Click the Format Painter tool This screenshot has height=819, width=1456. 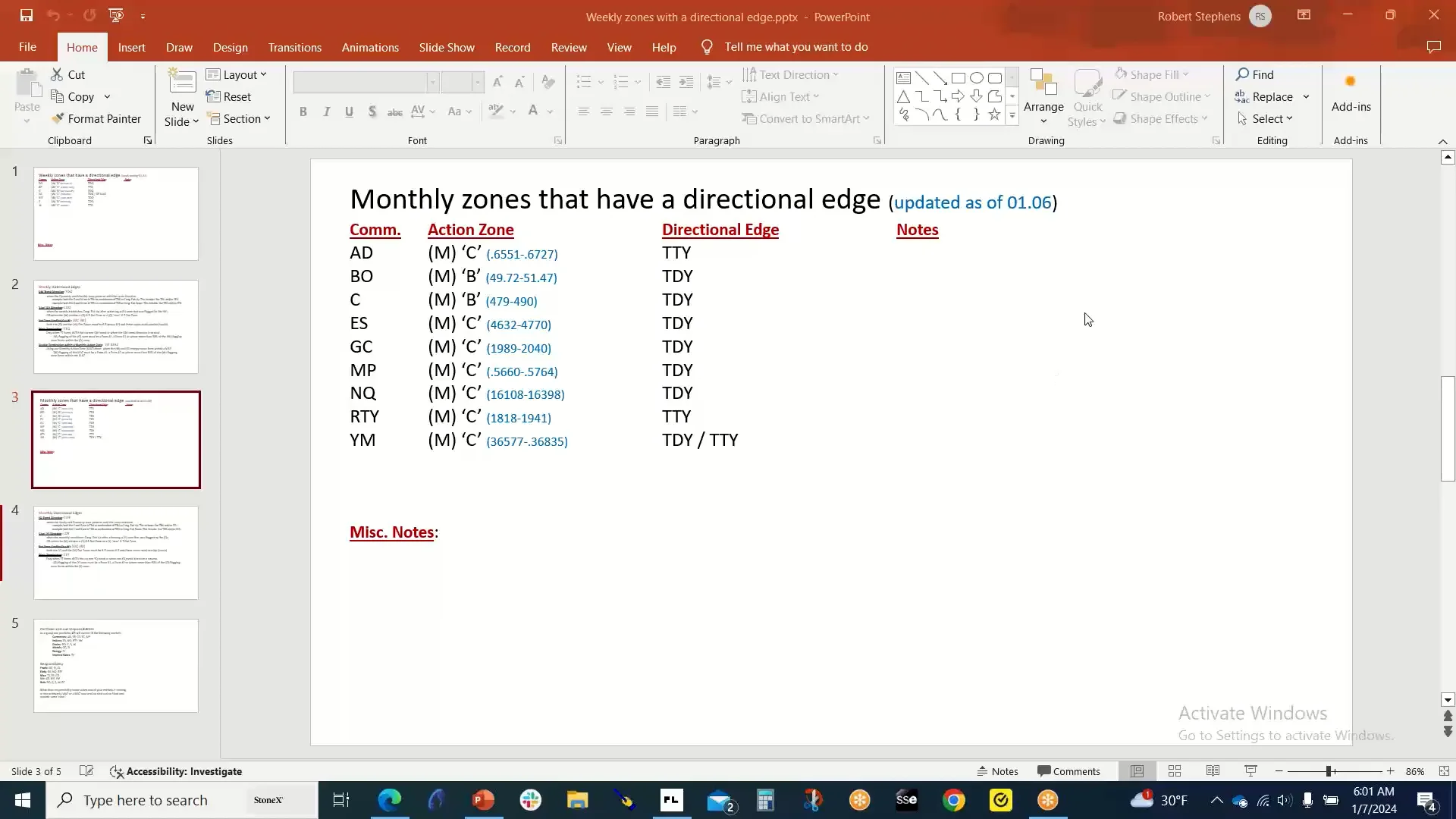point(96,119)
